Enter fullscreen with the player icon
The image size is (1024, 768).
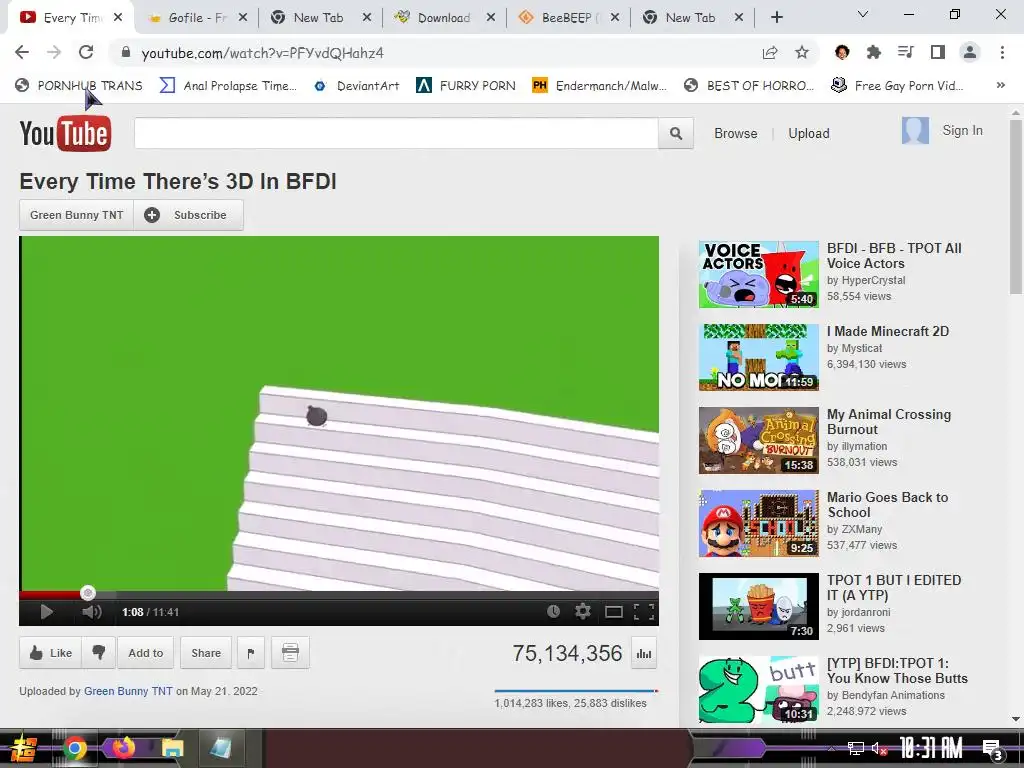[644, 612]
